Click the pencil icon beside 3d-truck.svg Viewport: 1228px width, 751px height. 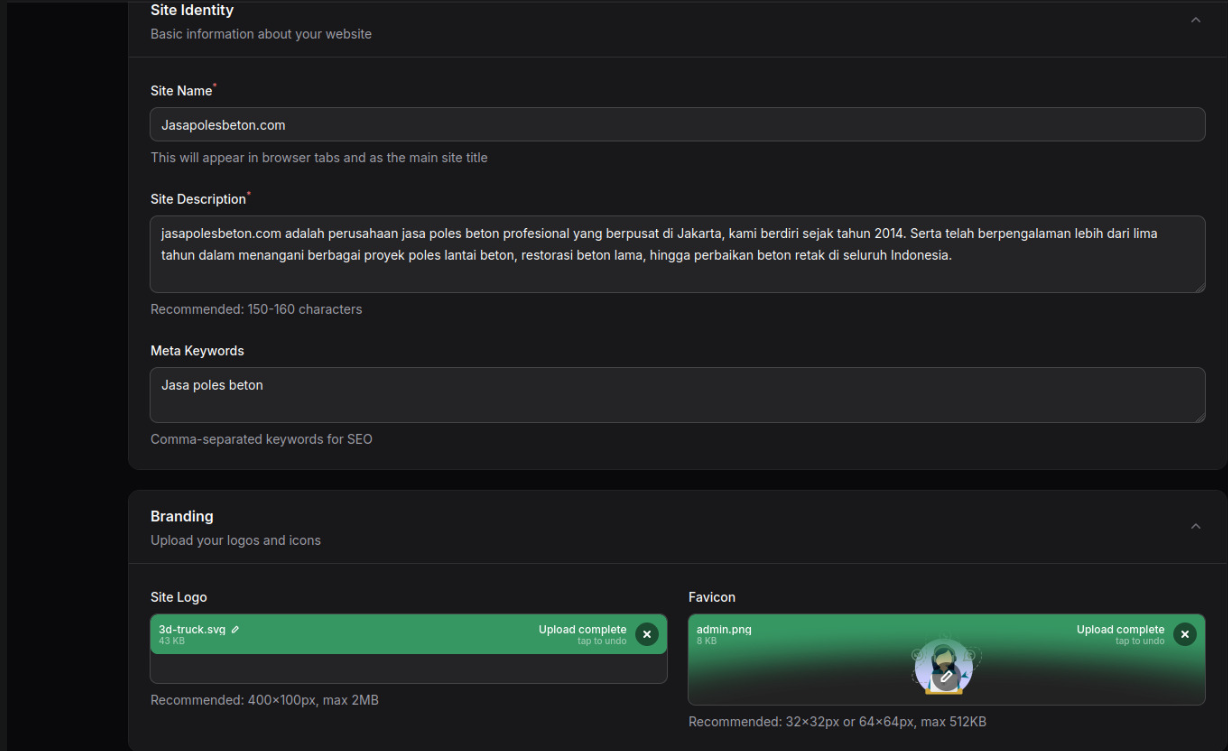point(235,629)
